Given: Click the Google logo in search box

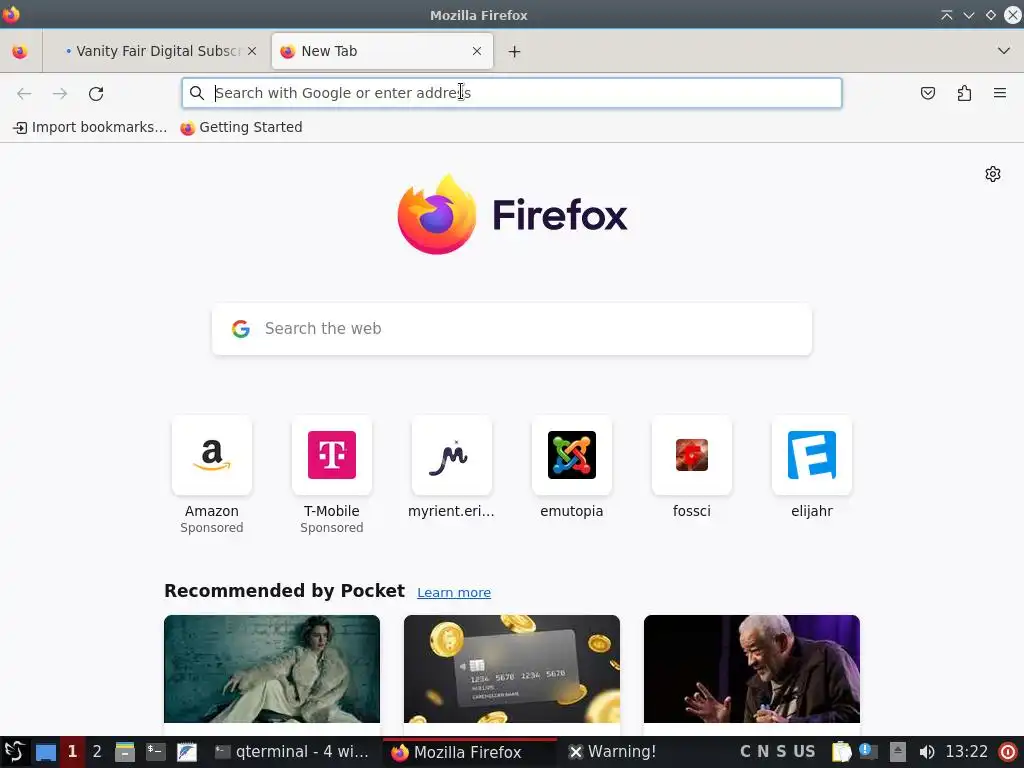Looking at the screenshot, I should point(241,328).
